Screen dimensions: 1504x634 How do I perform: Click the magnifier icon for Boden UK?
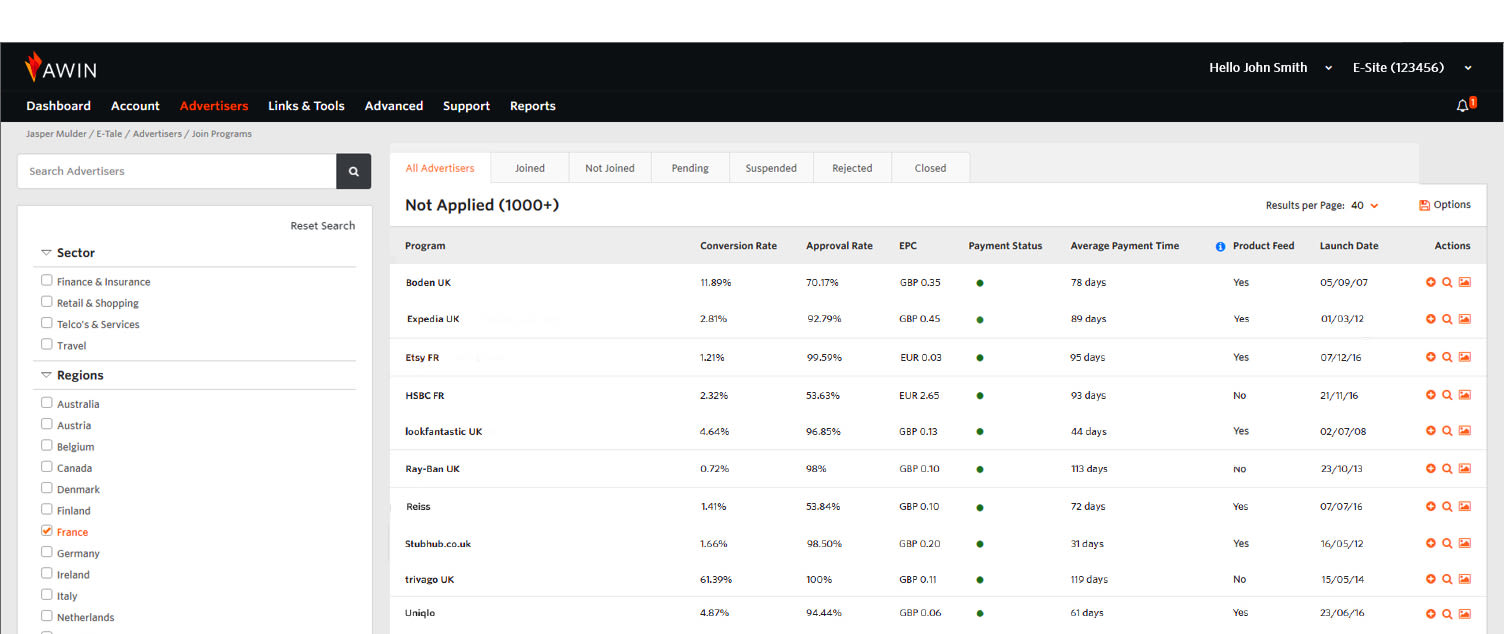(x=1447, y=283)
